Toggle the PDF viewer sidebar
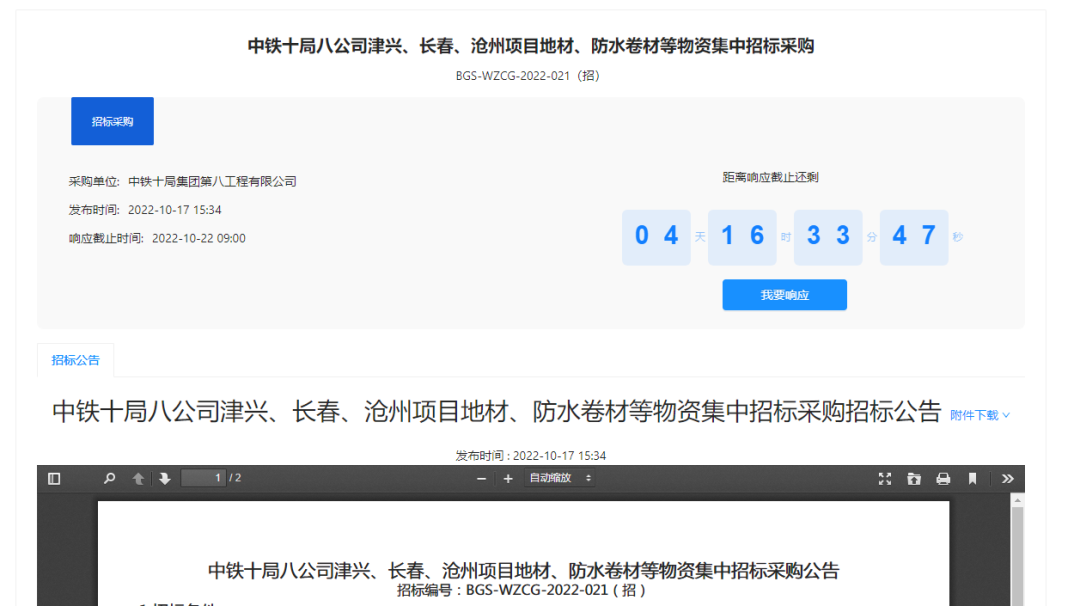The height and width of the screenshot is (606, 1080). pos(54,479)
